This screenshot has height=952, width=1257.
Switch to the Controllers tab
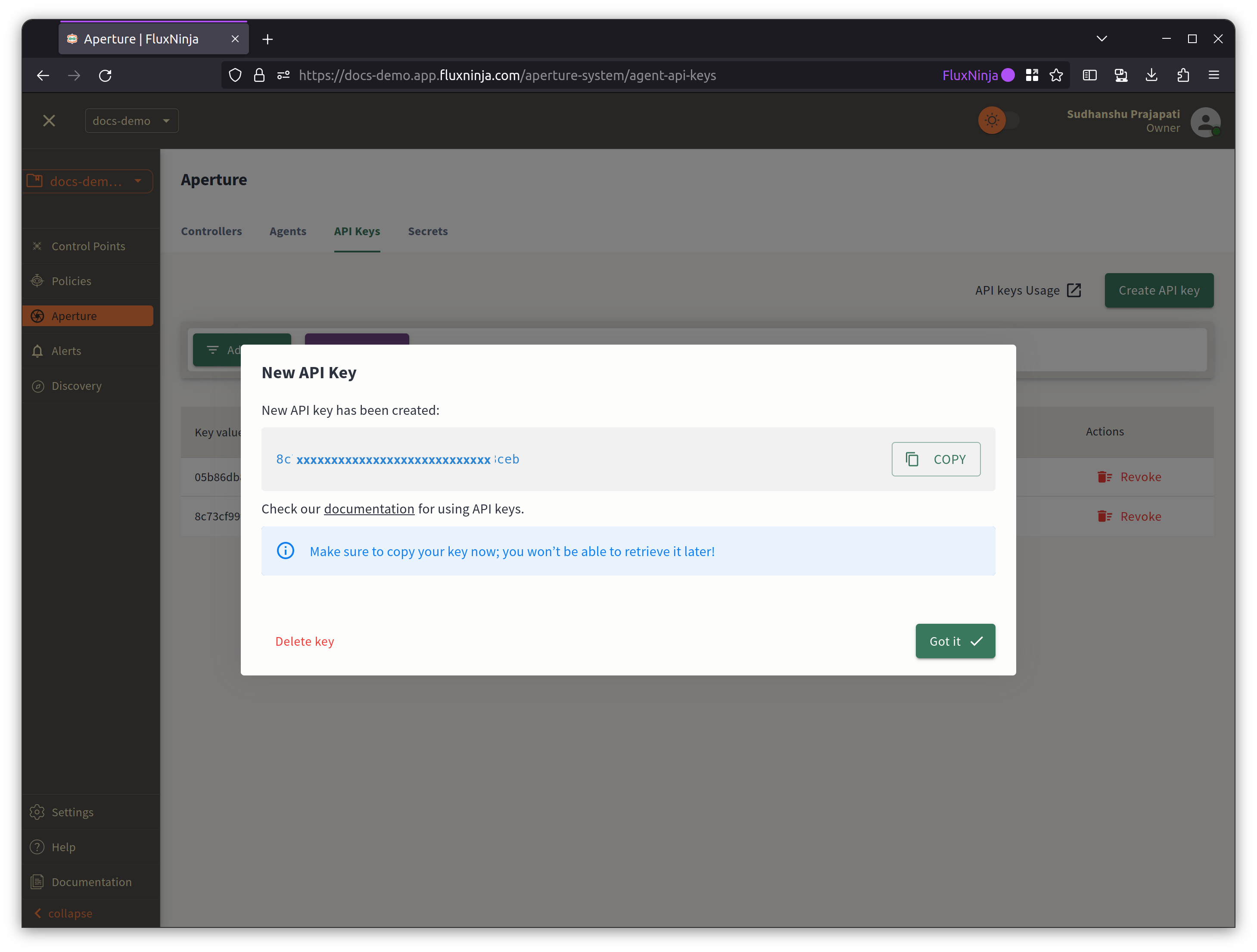point(212,231)
